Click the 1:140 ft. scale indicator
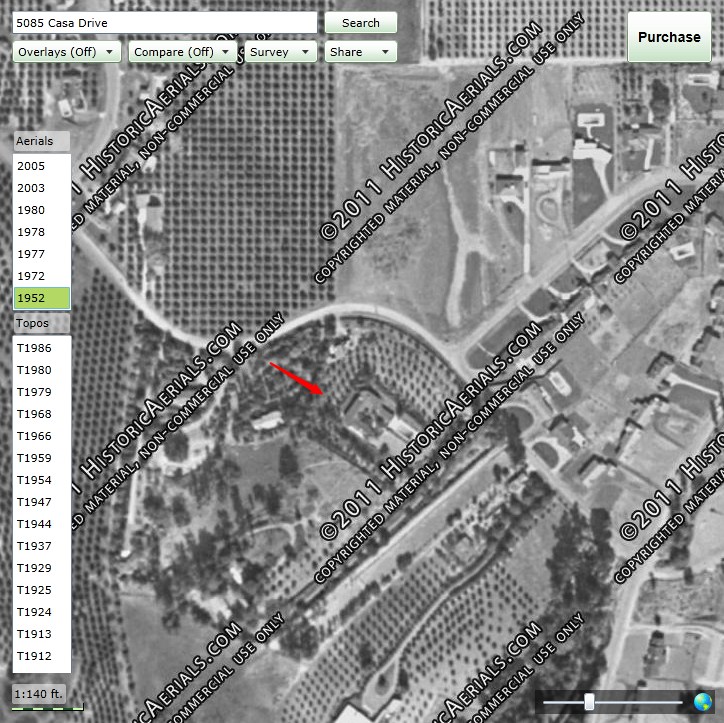This screenshot has height=723, width=724. coord(39,694)
